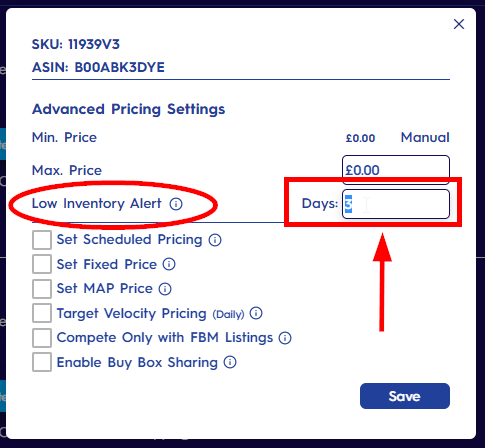Open the Low Inventory Alert info tooltip
Screen dimensions: 485x448
point(176,204)
